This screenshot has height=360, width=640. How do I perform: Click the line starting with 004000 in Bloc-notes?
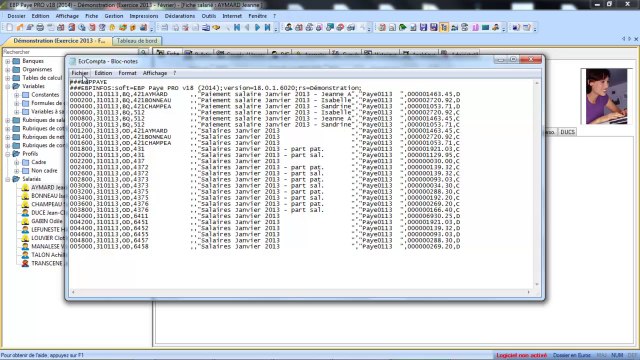tap(265, 216)
